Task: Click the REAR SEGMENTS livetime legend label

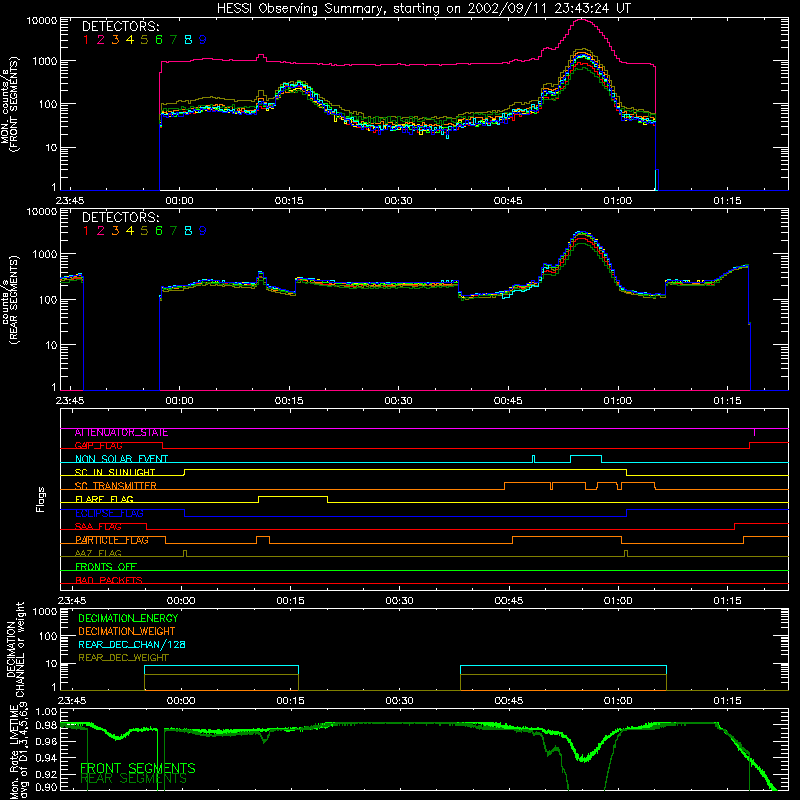Action: 133,779
